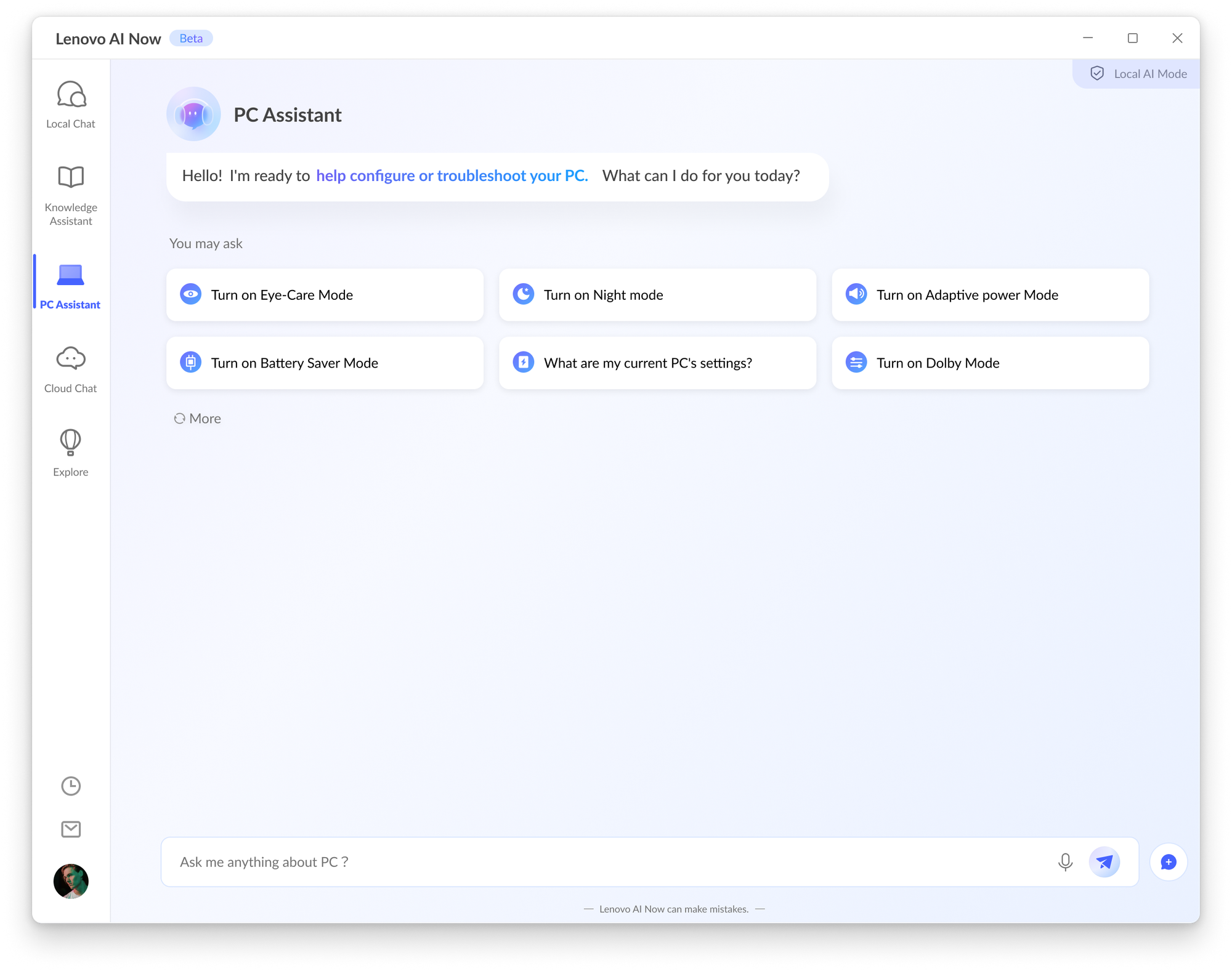This screenshot has width=1232, height=971.
Task: Pick the Turn on Dolby Mode suggestion
Action: click(990, 363)
